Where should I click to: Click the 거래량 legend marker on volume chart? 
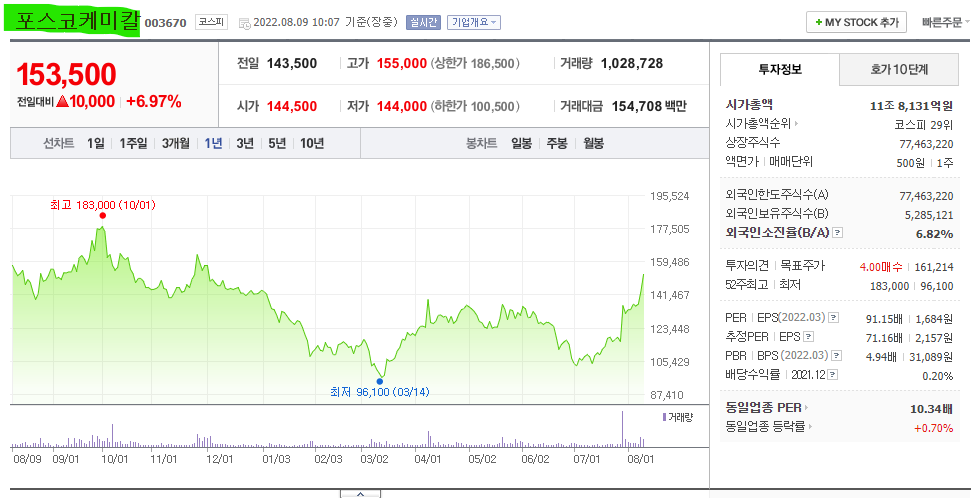click(x=664, y=417)
